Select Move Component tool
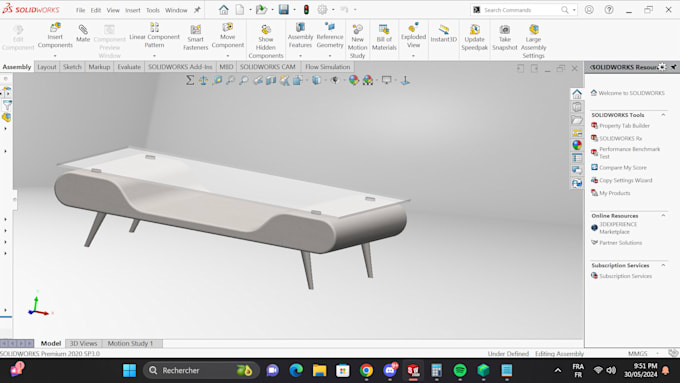 [x=228, y=35]
